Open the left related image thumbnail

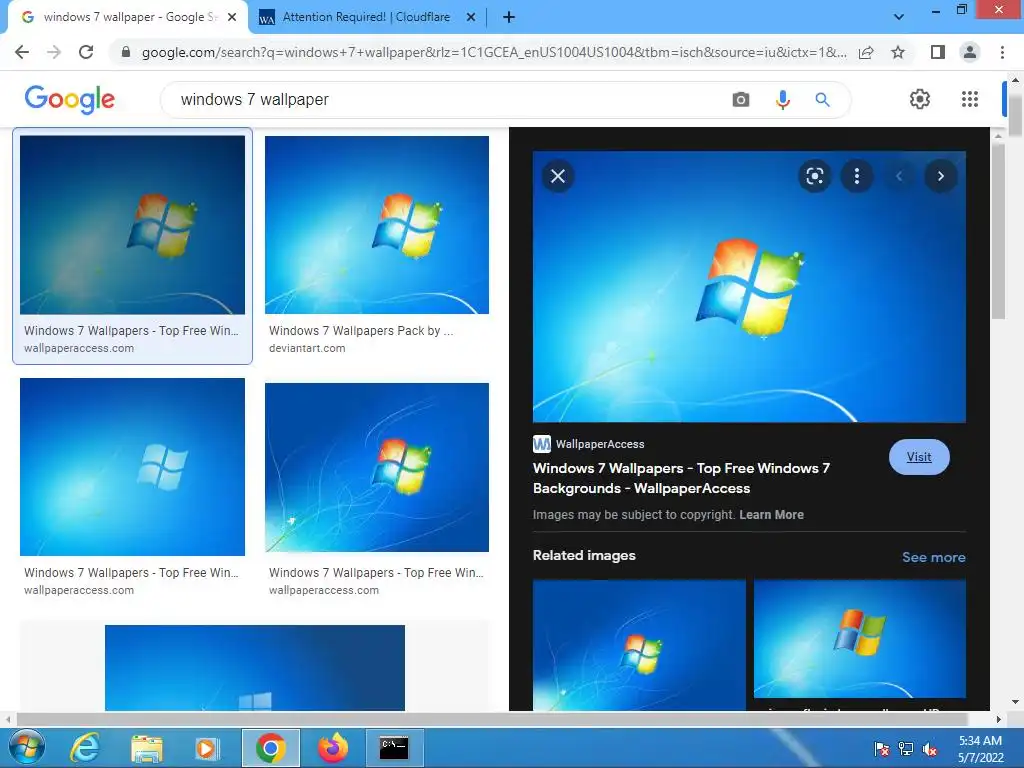639,645
